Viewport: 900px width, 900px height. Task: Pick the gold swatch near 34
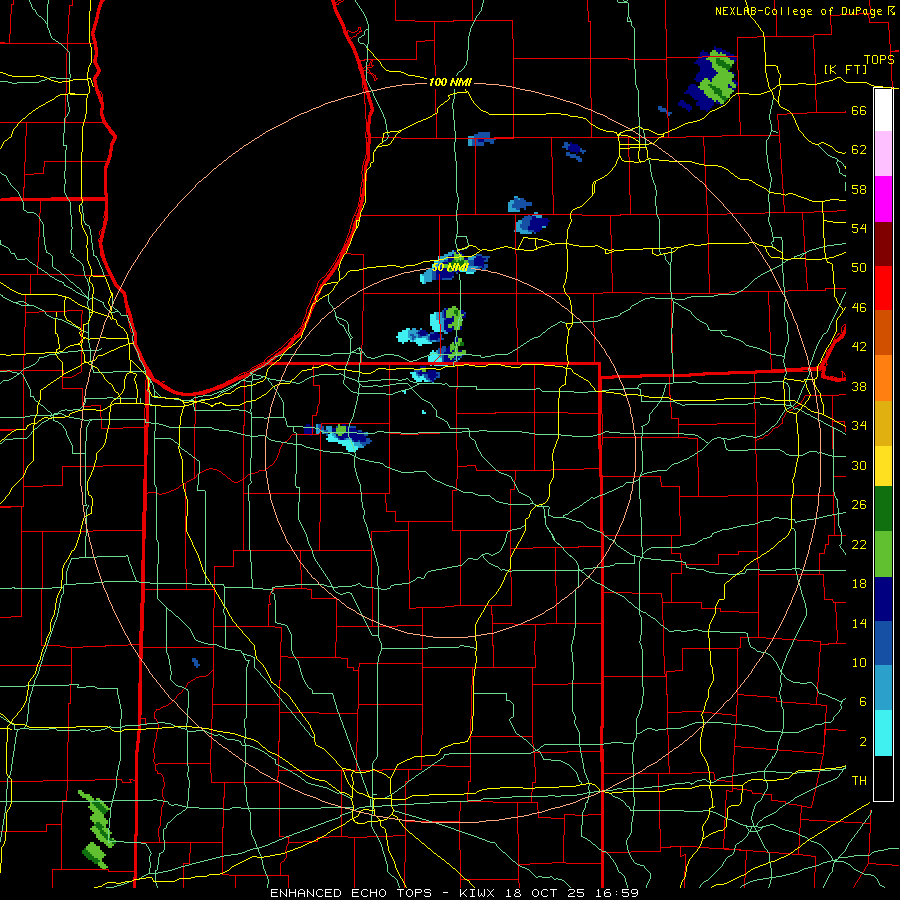tap(883, 424)
